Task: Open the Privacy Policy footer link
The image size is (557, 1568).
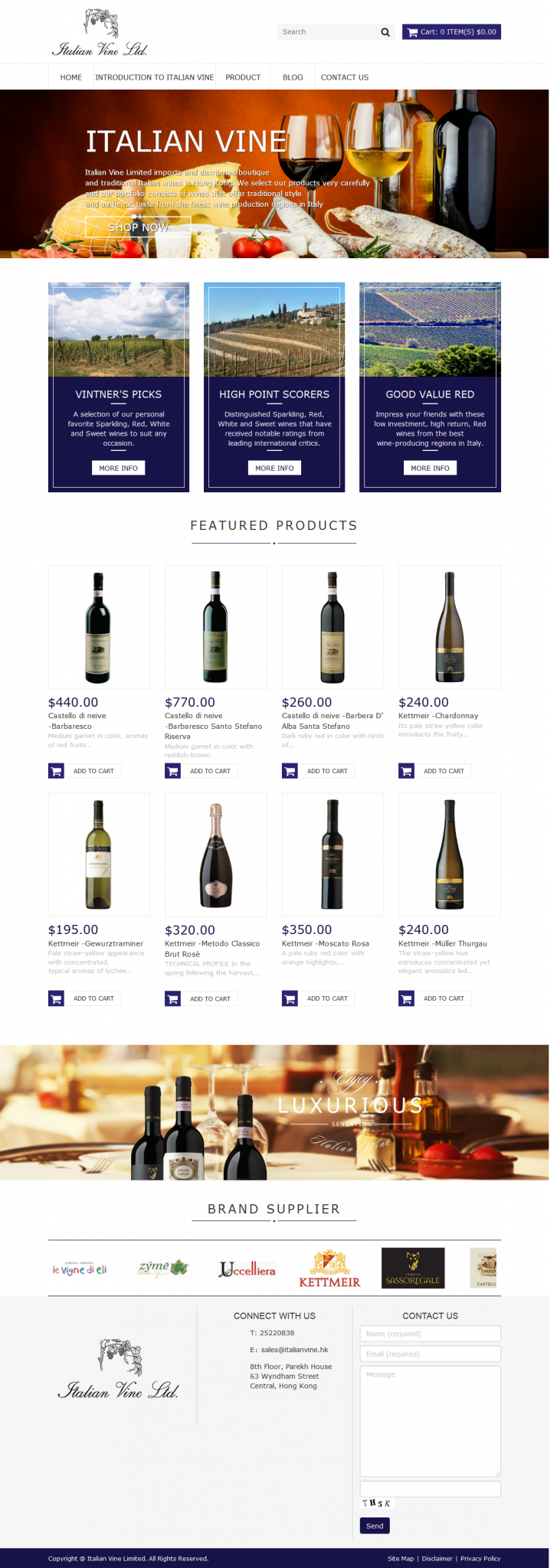Action: [x=480, y=1558]
